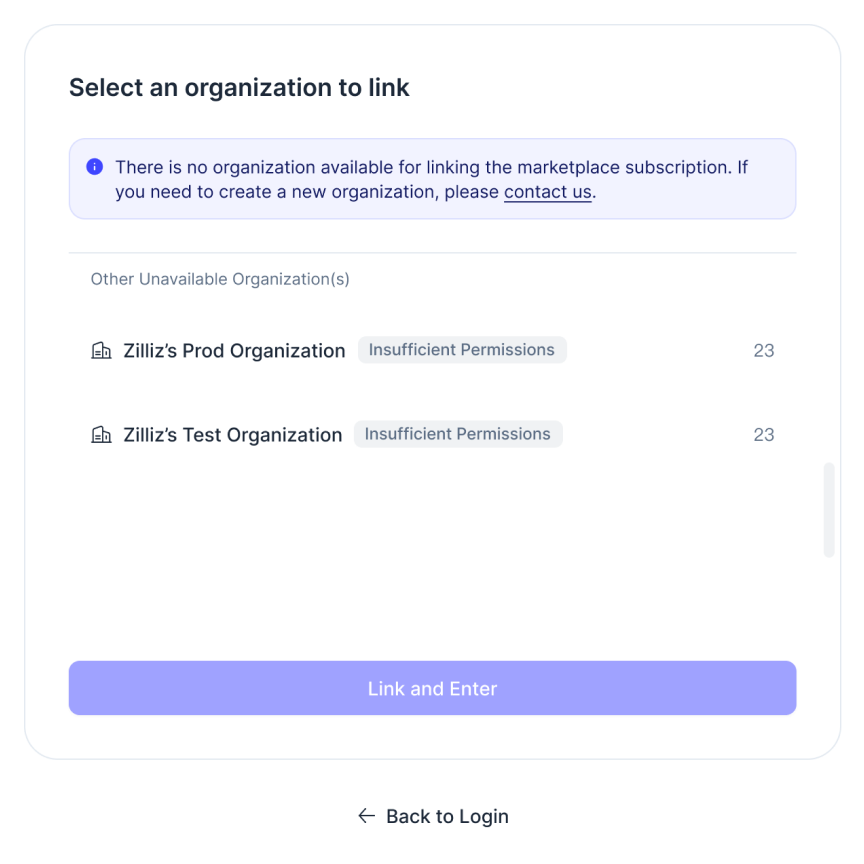Click the info icon in the notice banner
This screenshot has width=864, height=864.
click(95, 167)
